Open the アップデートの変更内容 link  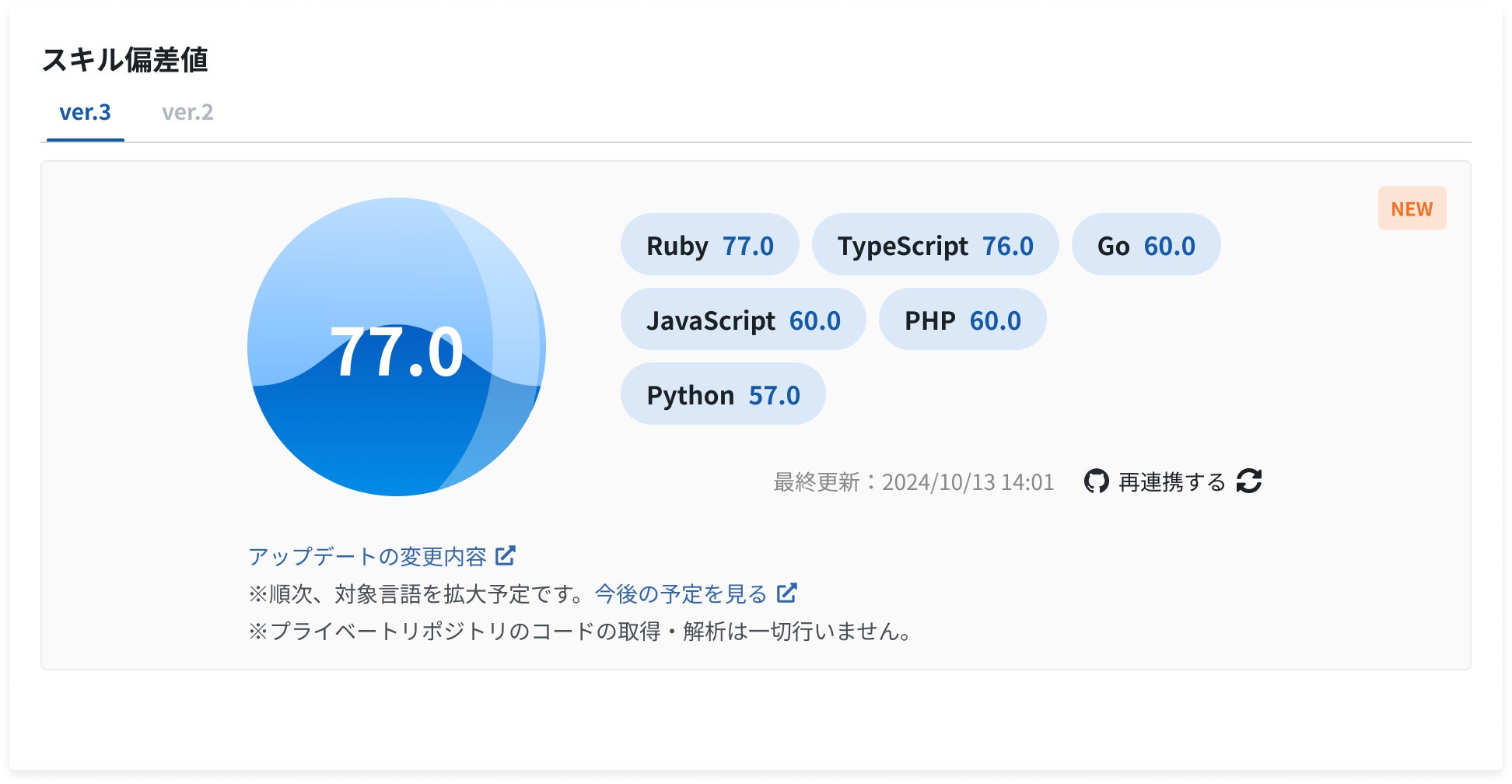(x=367, y=556)
